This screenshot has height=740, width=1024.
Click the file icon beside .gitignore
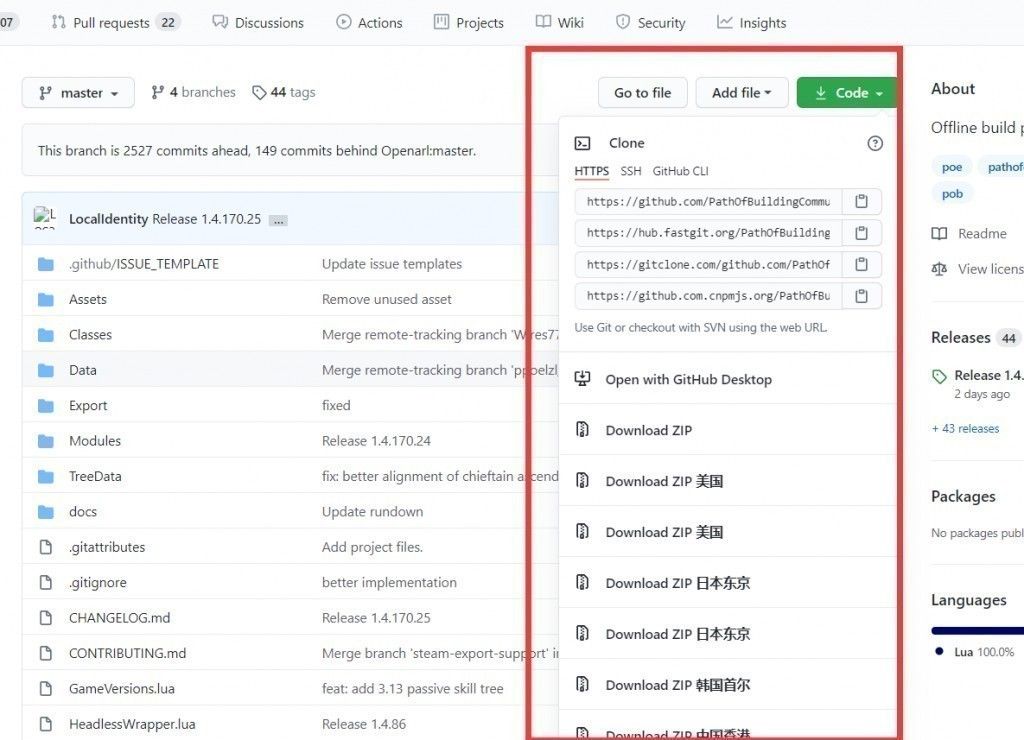tap(46, 582)
